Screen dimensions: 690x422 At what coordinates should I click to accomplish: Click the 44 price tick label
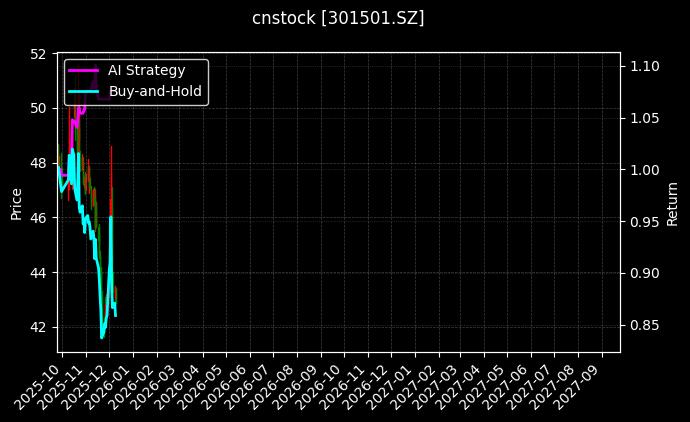(x=38, y=273)
